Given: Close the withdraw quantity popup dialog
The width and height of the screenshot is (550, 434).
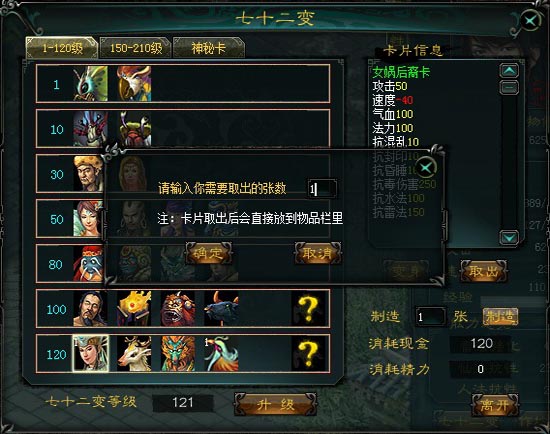Looking at the screenshot, I should point(426,168).
